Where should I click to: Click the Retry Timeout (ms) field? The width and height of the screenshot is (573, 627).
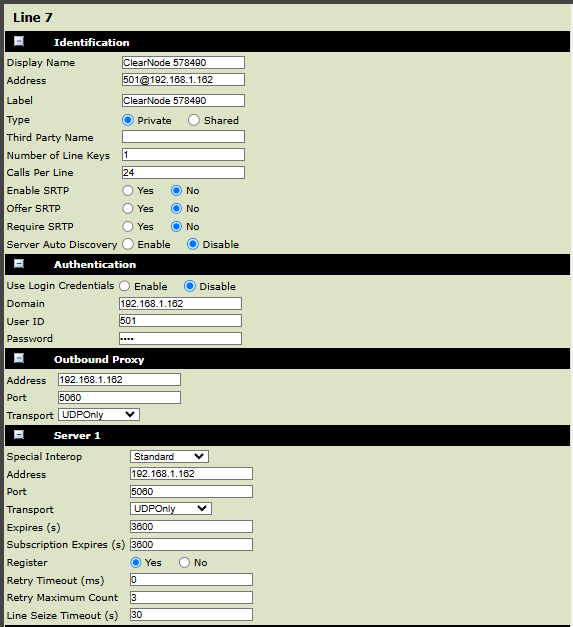click(x=191, y=579)
